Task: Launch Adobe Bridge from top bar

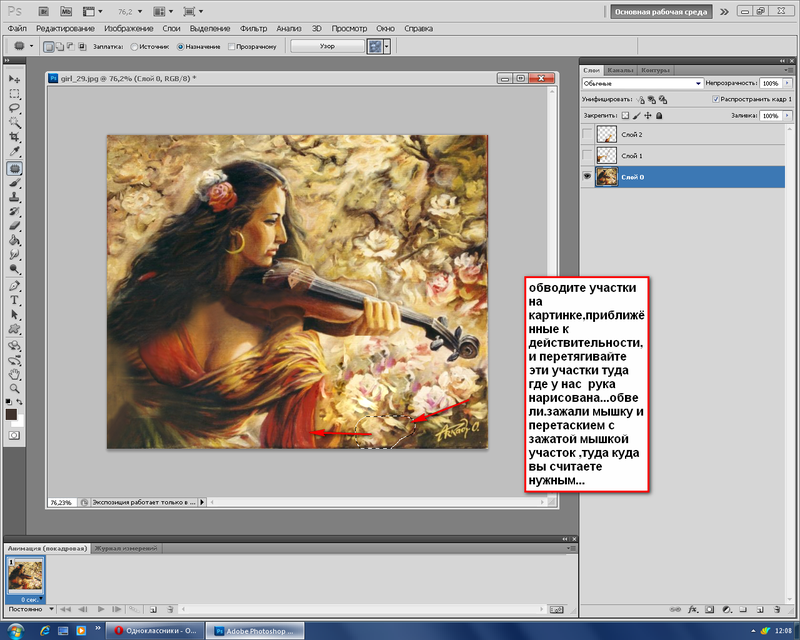Action: (x=43, y=11)
